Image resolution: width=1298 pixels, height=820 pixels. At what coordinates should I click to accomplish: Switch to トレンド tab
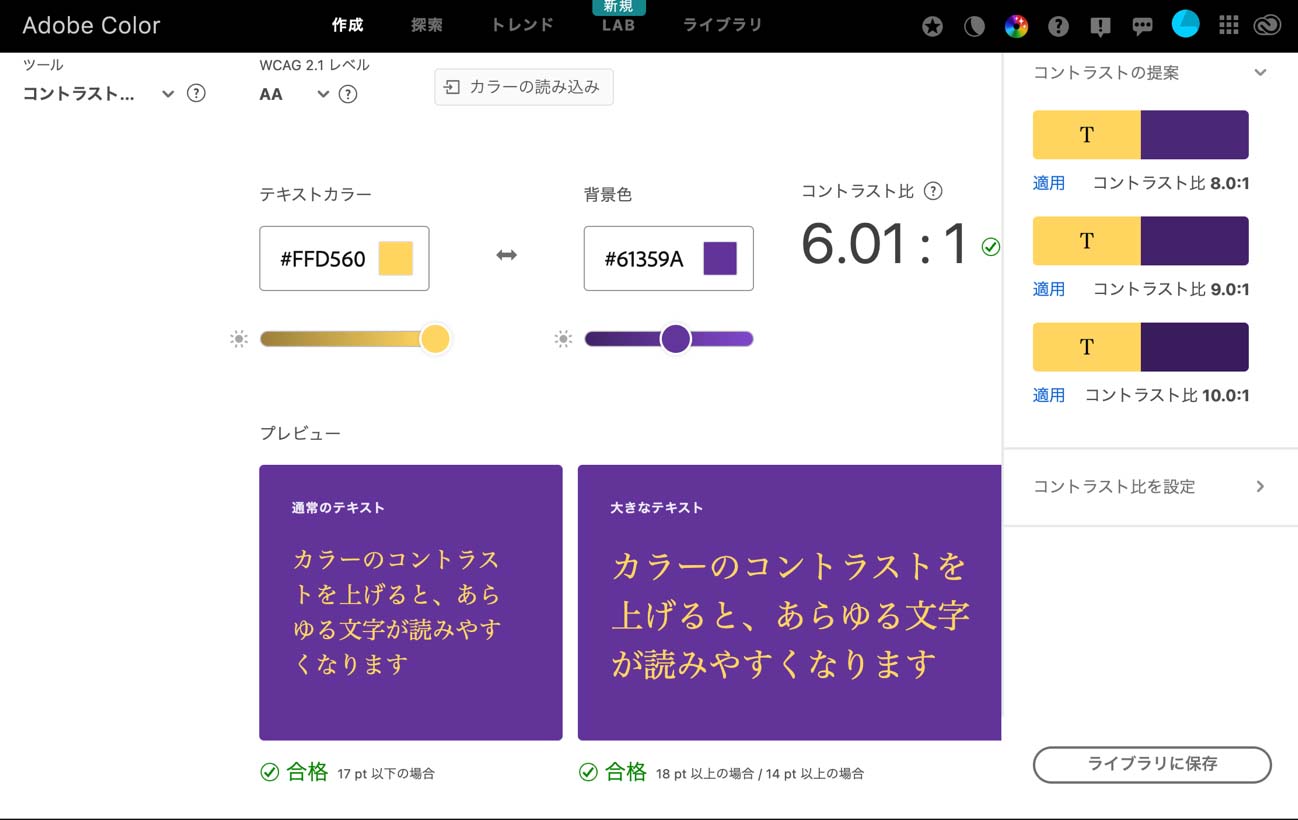[522, 25]
